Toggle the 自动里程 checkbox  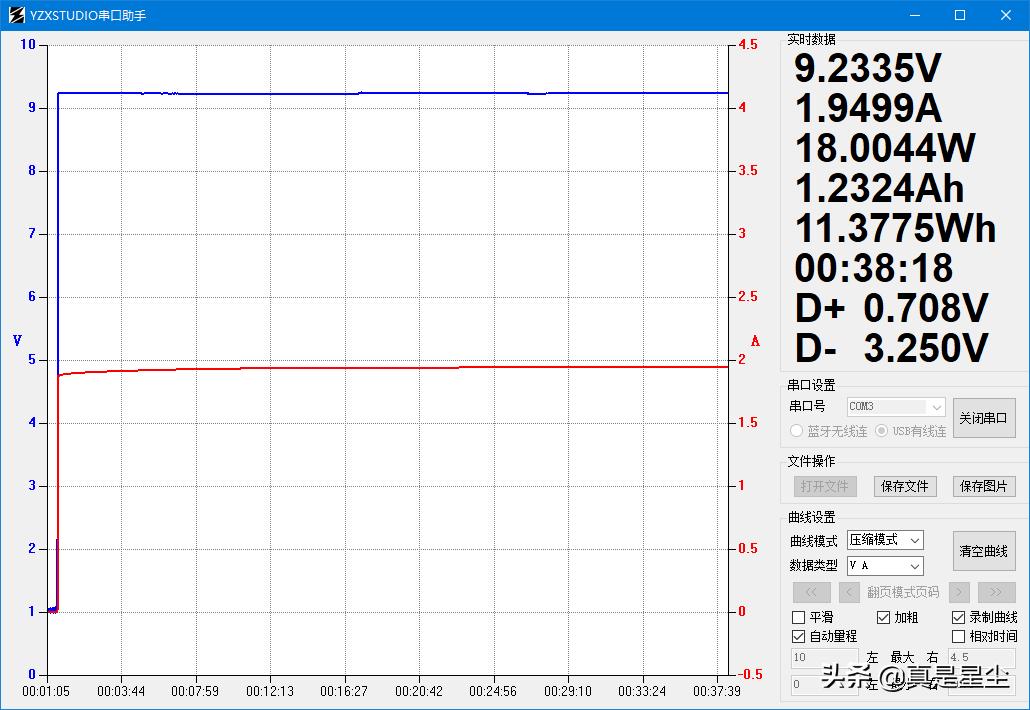(x=799, y=636)
